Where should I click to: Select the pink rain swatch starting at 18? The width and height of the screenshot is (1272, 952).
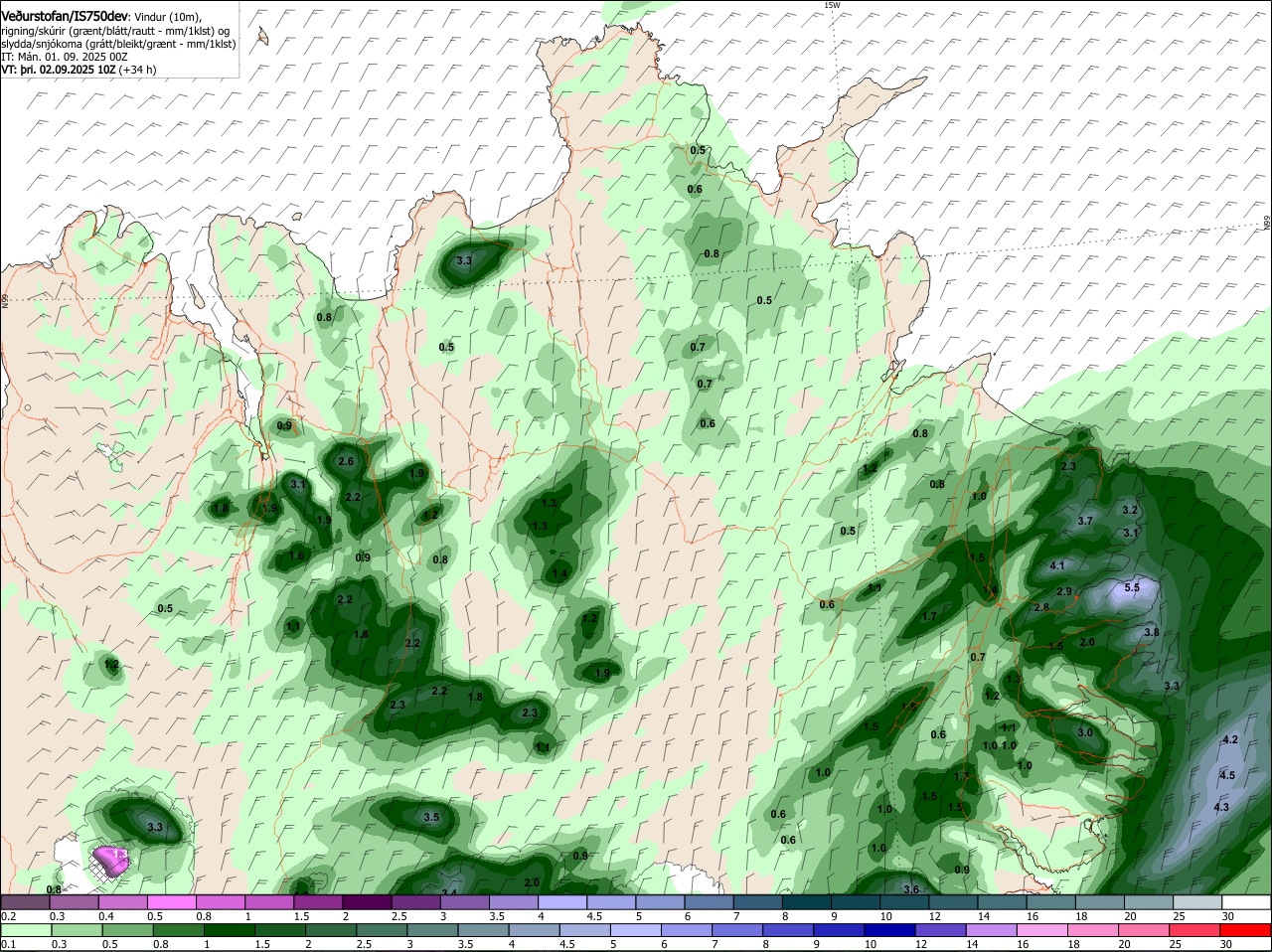click(1092, 930)
